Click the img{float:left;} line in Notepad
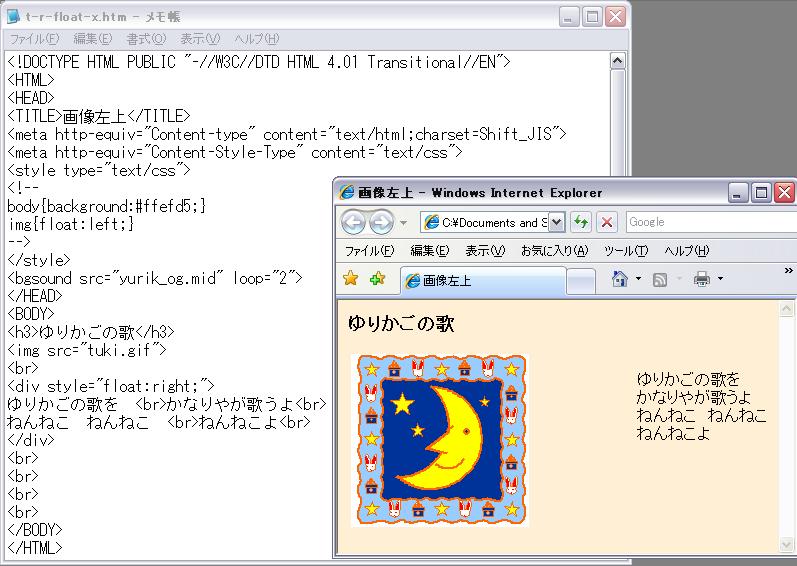Viewport: 797px width, 566px height. pos(71,224)
